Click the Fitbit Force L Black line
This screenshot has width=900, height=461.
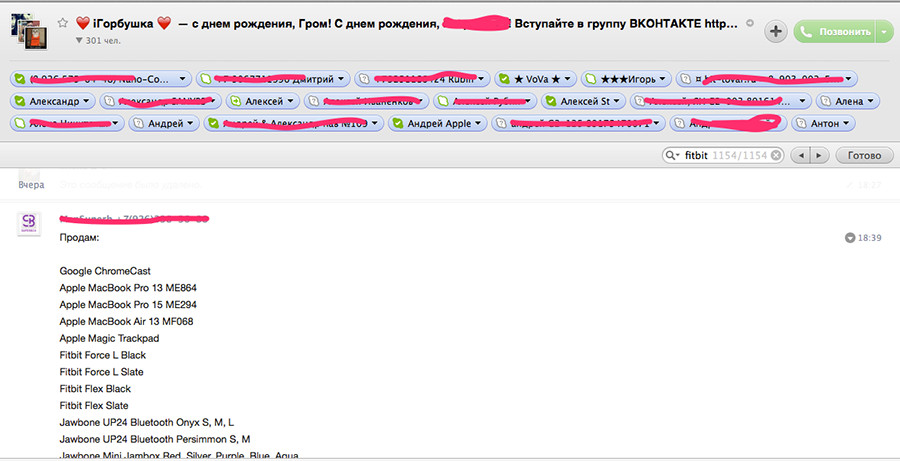(x=103, y=355)
